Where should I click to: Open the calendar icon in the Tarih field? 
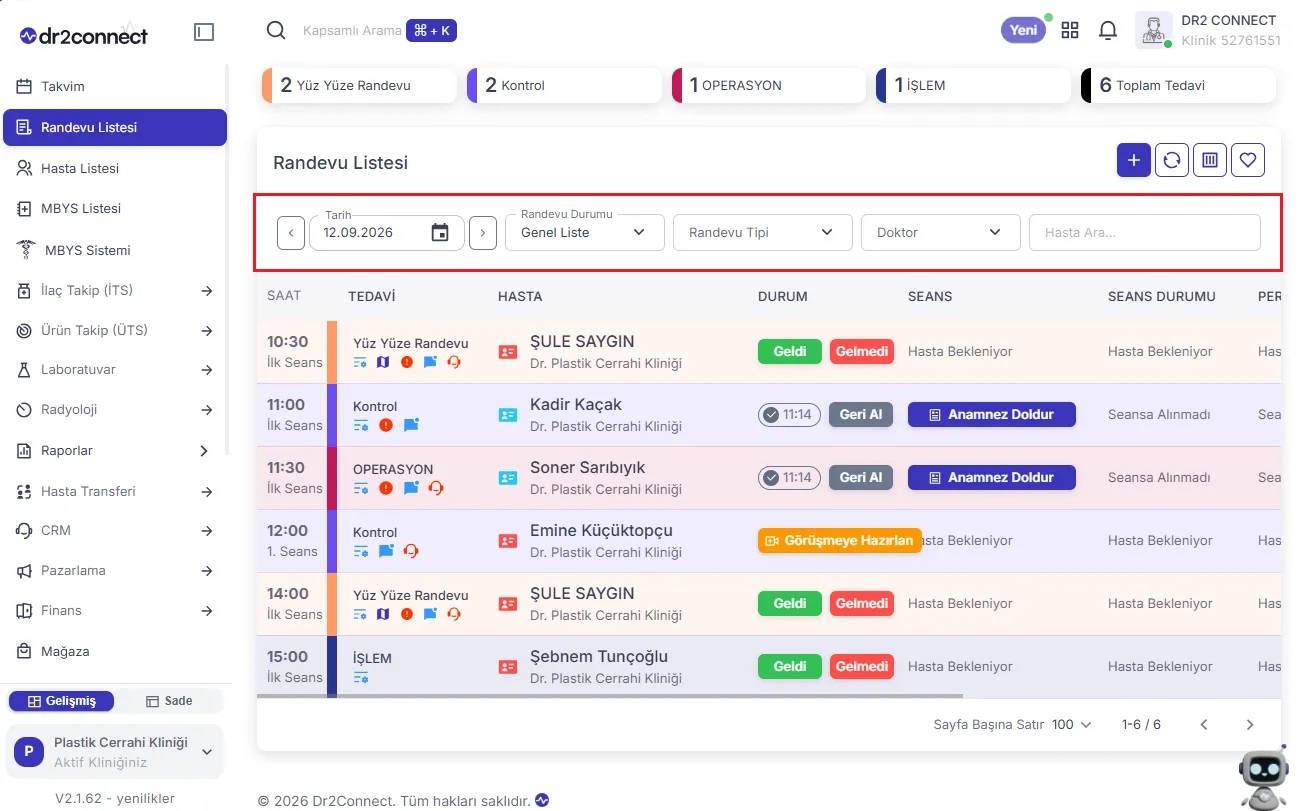coord(440,233)
